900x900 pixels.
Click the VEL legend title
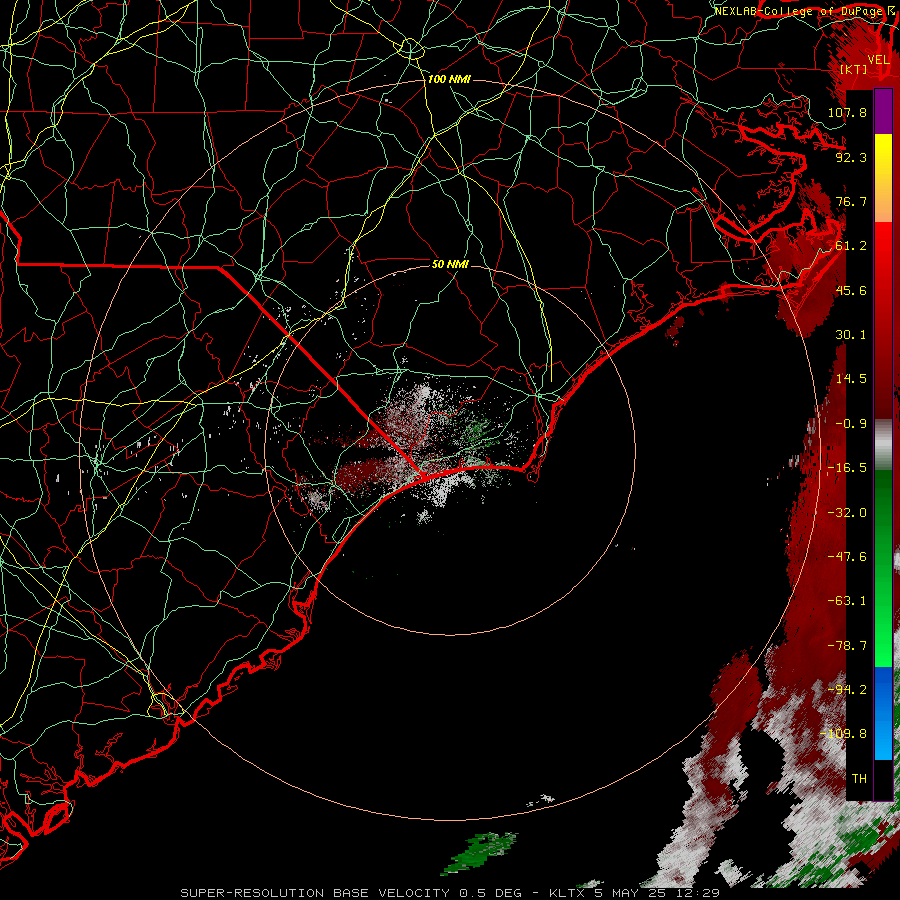pos(878,60)
